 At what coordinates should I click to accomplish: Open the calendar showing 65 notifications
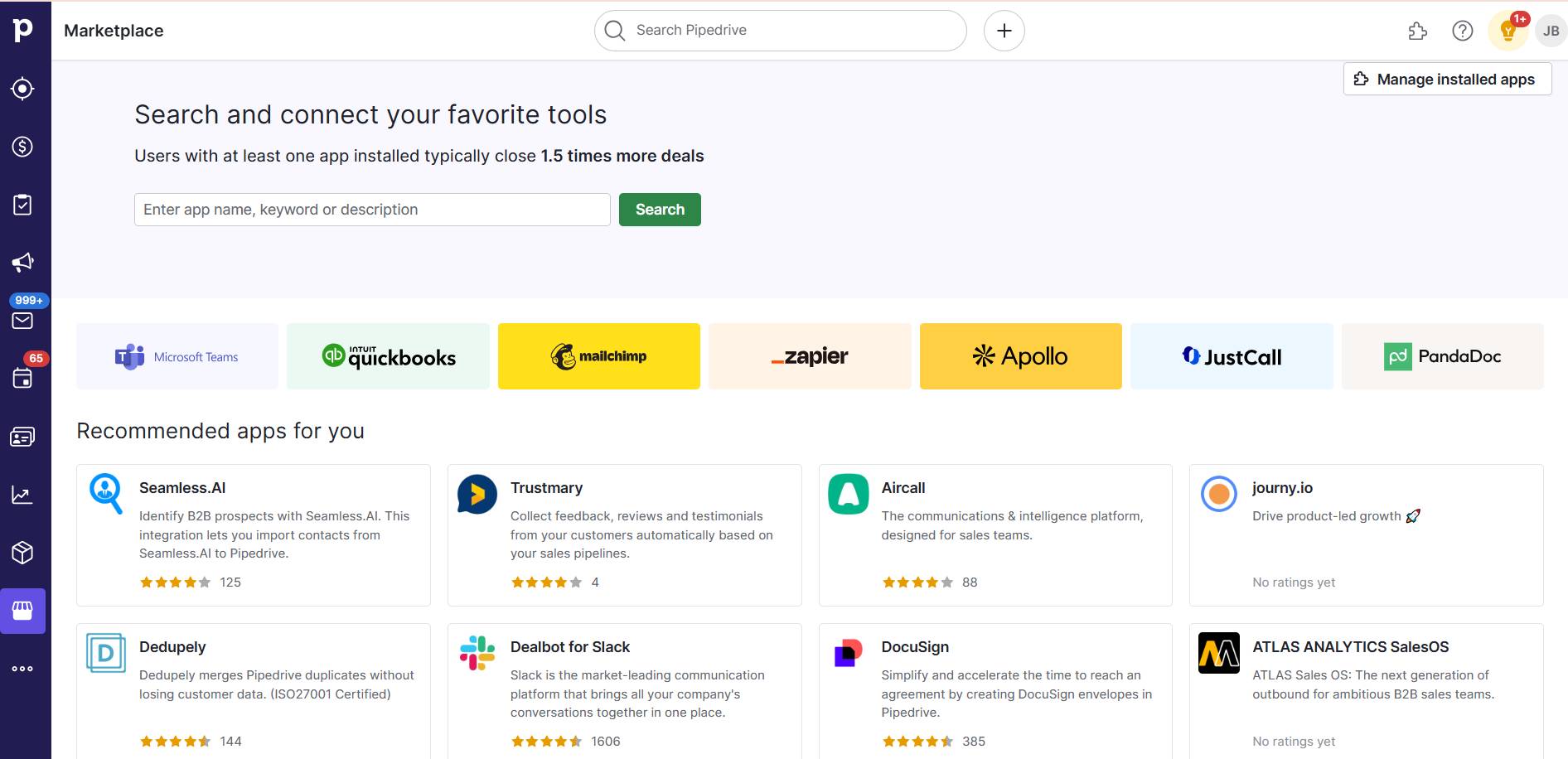click(23, 379)
